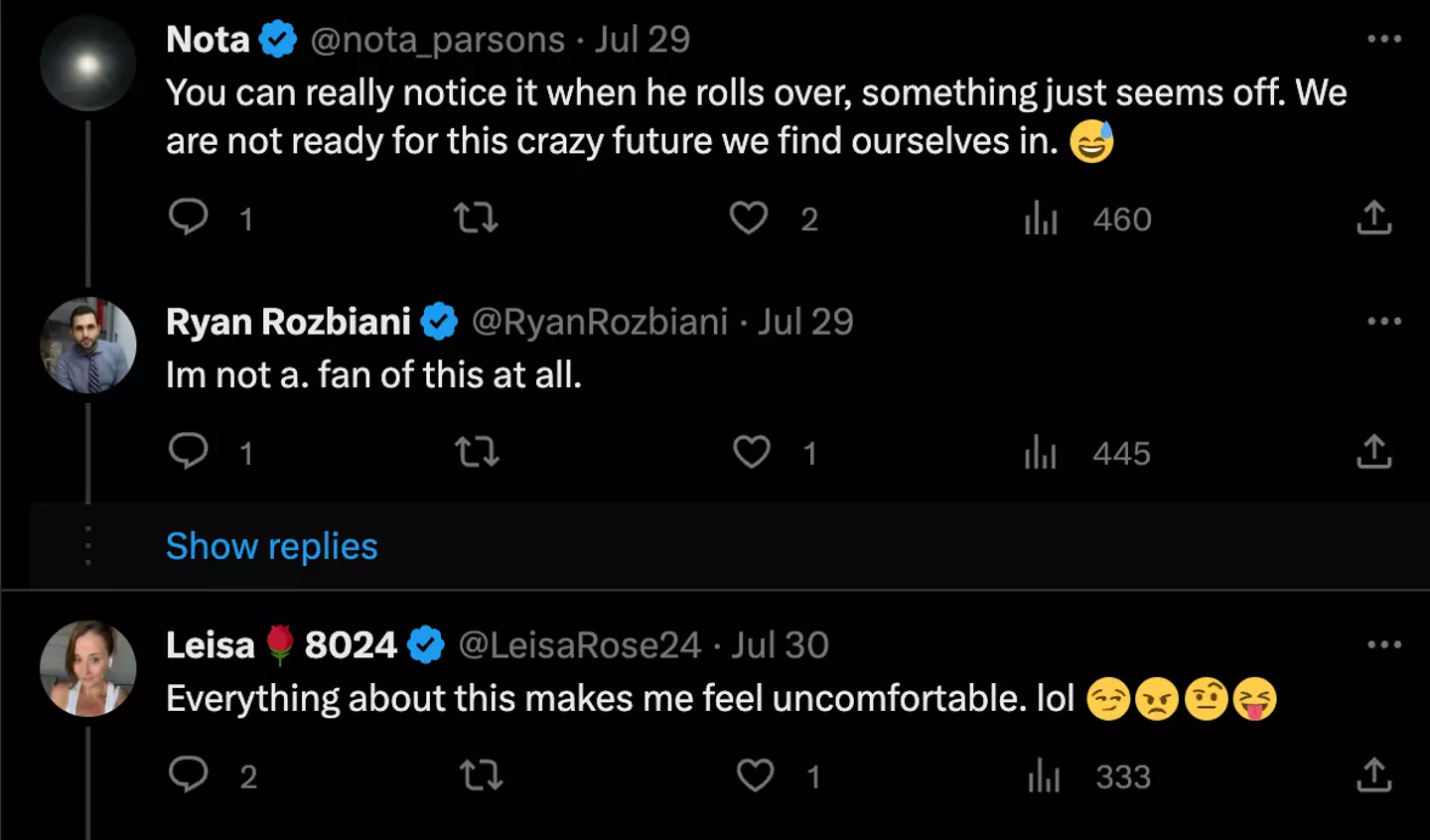Click Leisa's profile avatar
Image resolution: width=1430 pixels, height=840 pixels.
click(x=88, y=668)
